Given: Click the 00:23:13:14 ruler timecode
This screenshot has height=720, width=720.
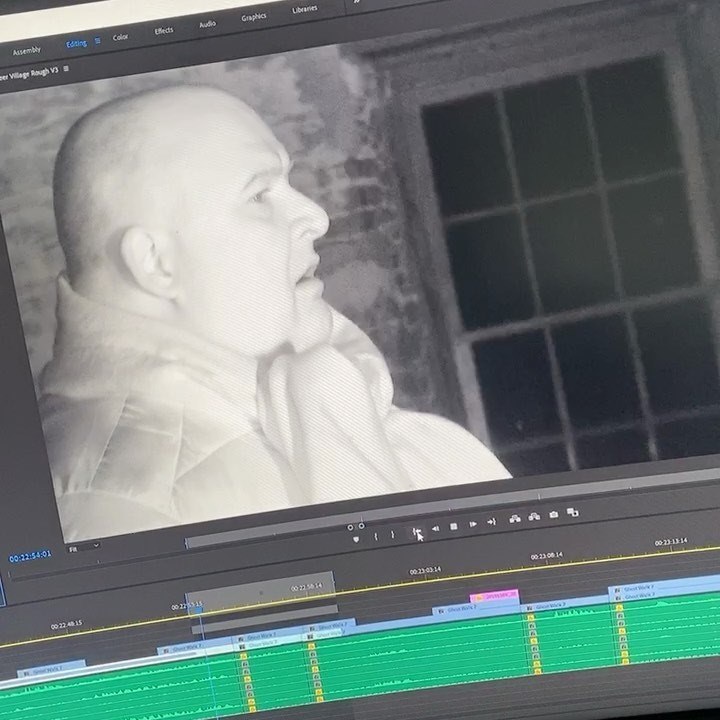Looking at the screenshot, I should [671, 542].
